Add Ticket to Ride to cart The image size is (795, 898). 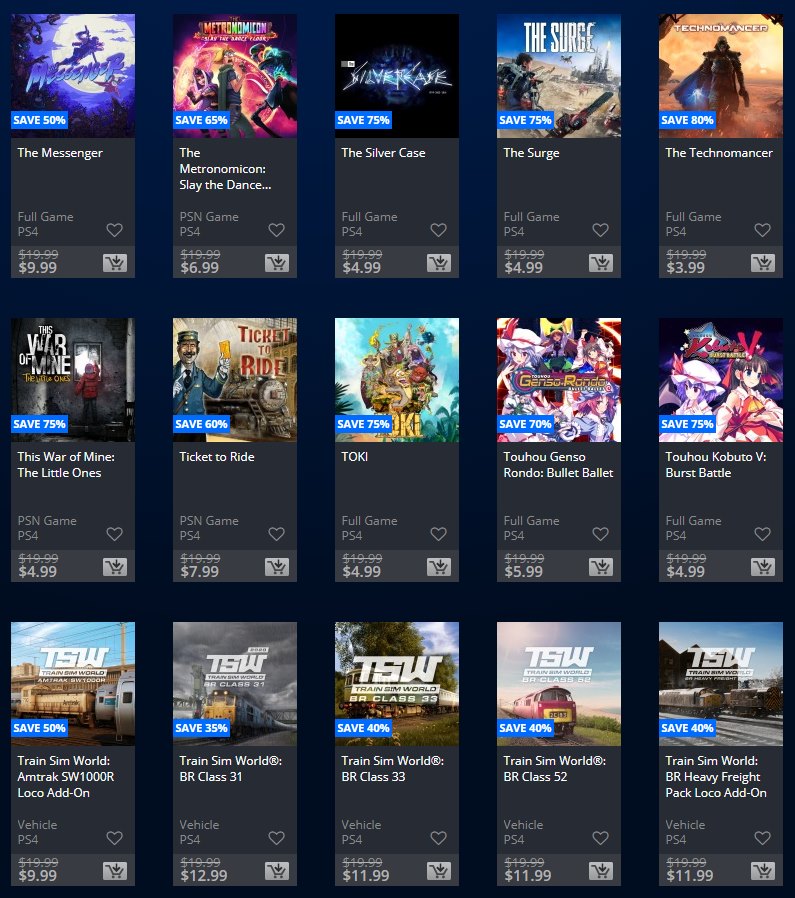tap(277, 567)
